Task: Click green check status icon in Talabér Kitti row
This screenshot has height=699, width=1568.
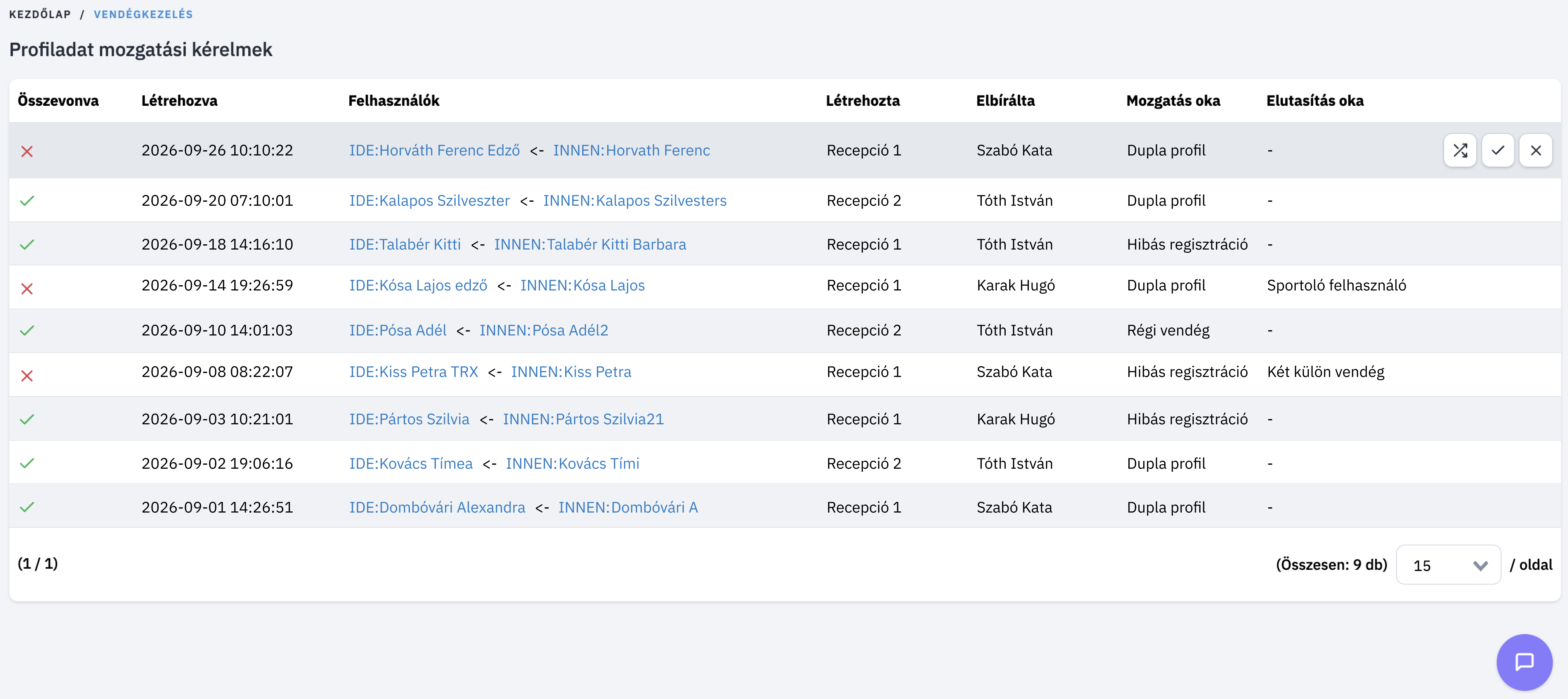Action: [27, 244]
